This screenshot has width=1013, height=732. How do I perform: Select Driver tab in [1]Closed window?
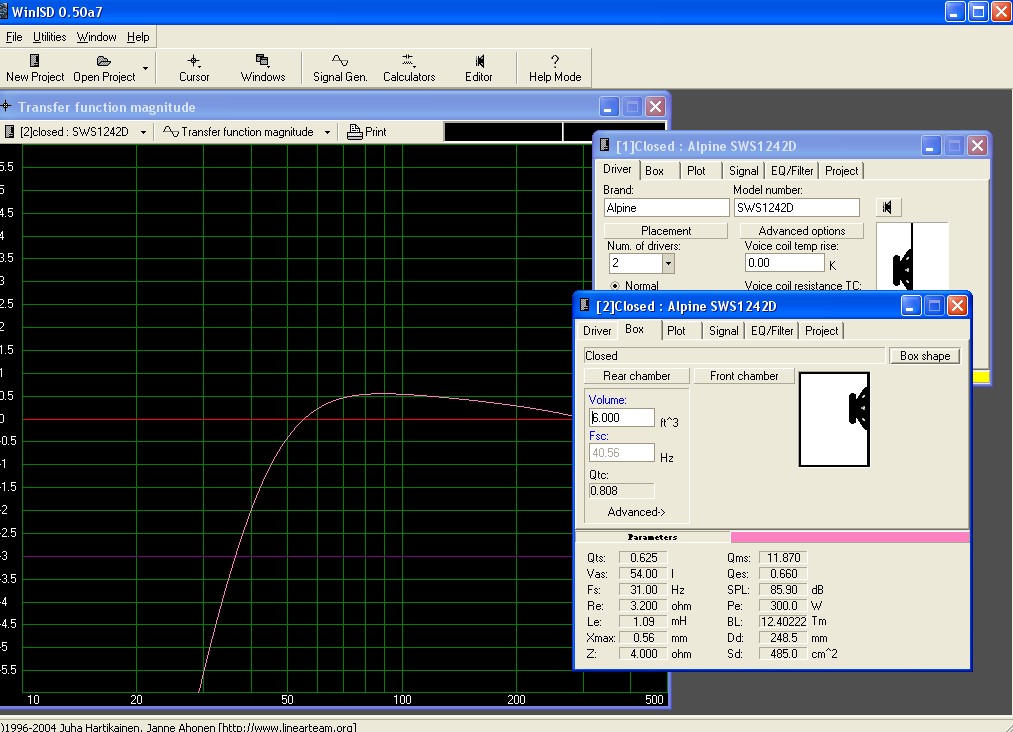617,169
